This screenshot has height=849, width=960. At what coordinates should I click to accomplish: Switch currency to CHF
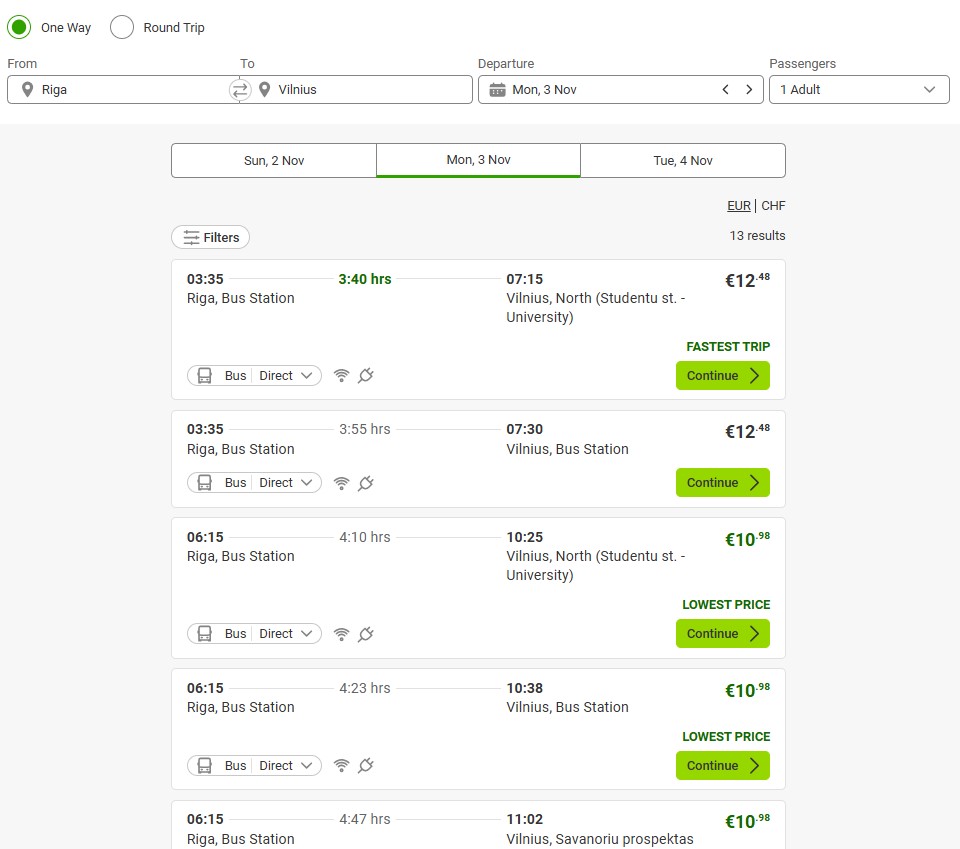click(x=773, y=206)
